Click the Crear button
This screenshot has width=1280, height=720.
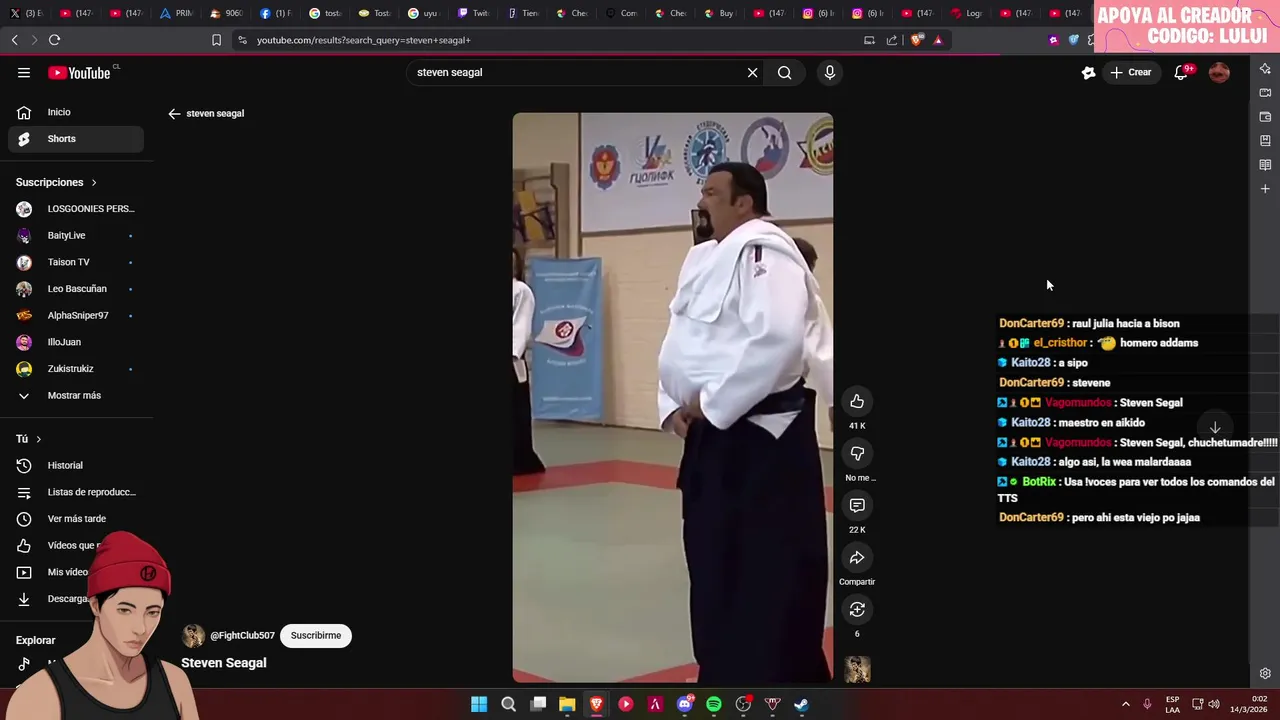tap(1131, 72)
